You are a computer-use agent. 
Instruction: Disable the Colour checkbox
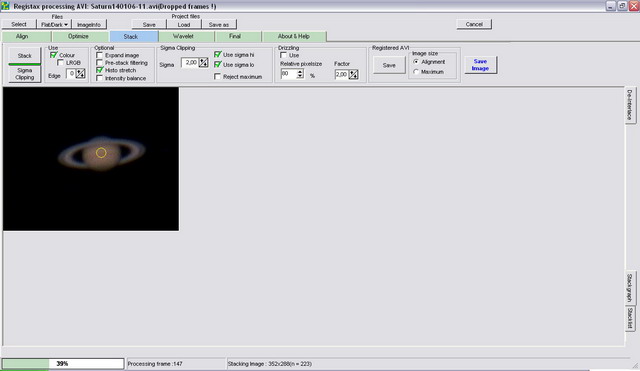click(x=53, y=55)
